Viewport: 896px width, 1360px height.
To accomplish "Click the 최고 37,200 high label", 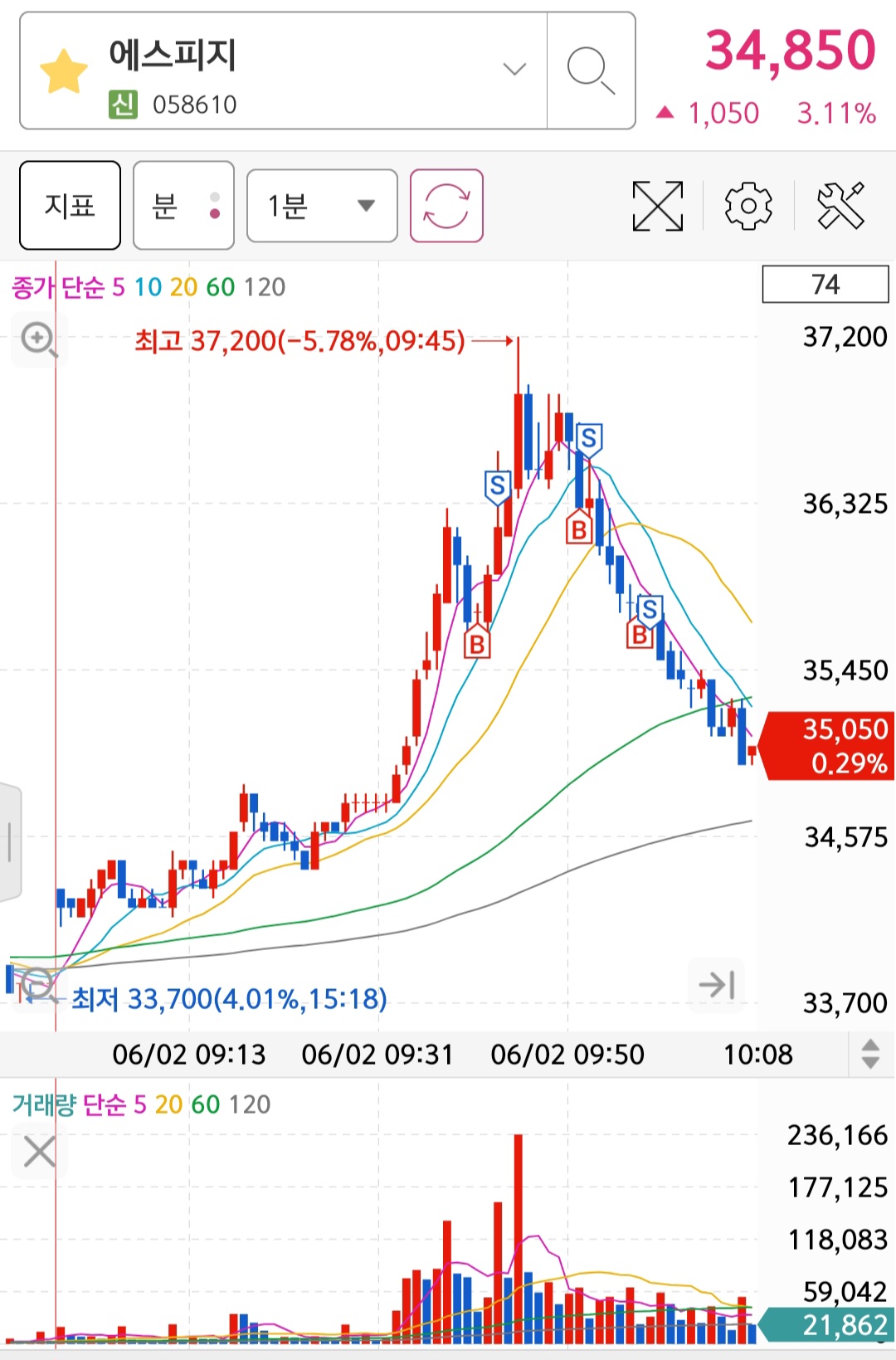I will 299,340.
